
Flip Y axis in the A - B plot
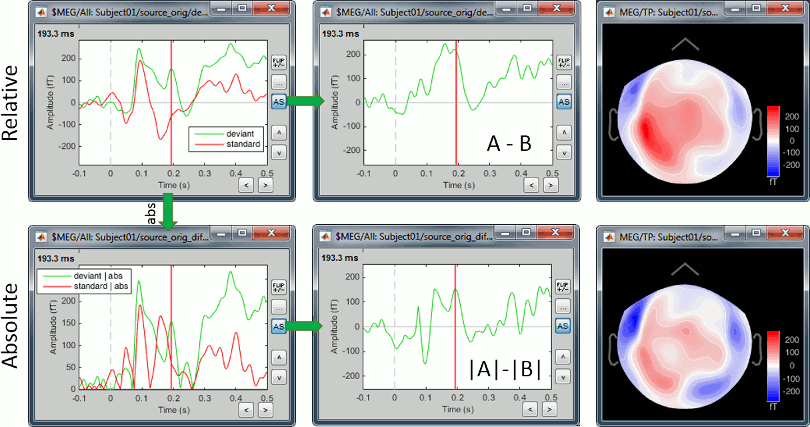tap(564, 62)
